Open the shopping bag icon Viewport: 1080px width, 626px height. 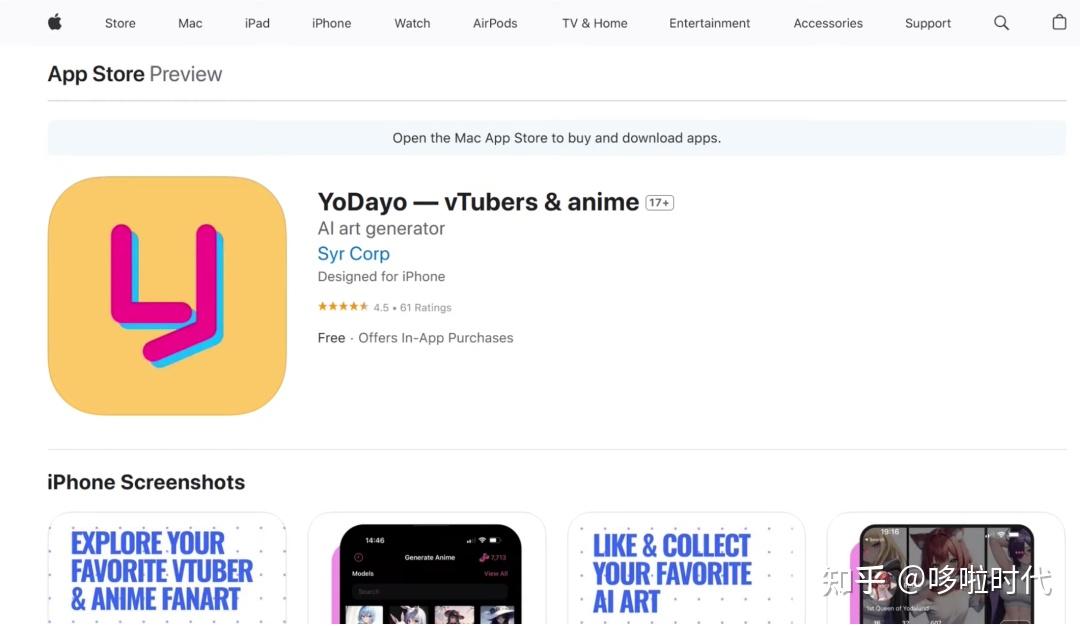(1059, 22)
